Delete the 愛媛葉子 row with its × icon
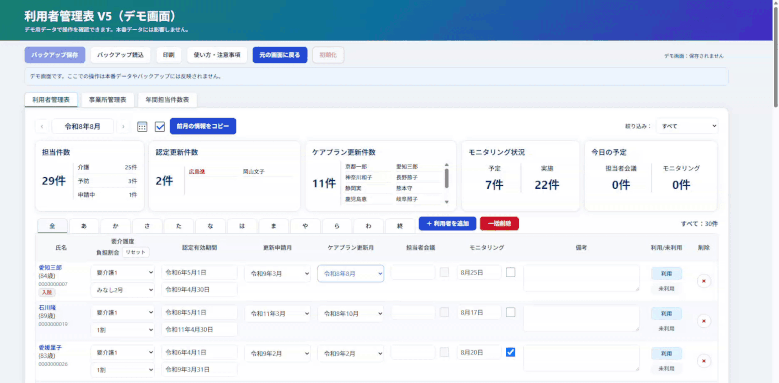 point(703,361)
